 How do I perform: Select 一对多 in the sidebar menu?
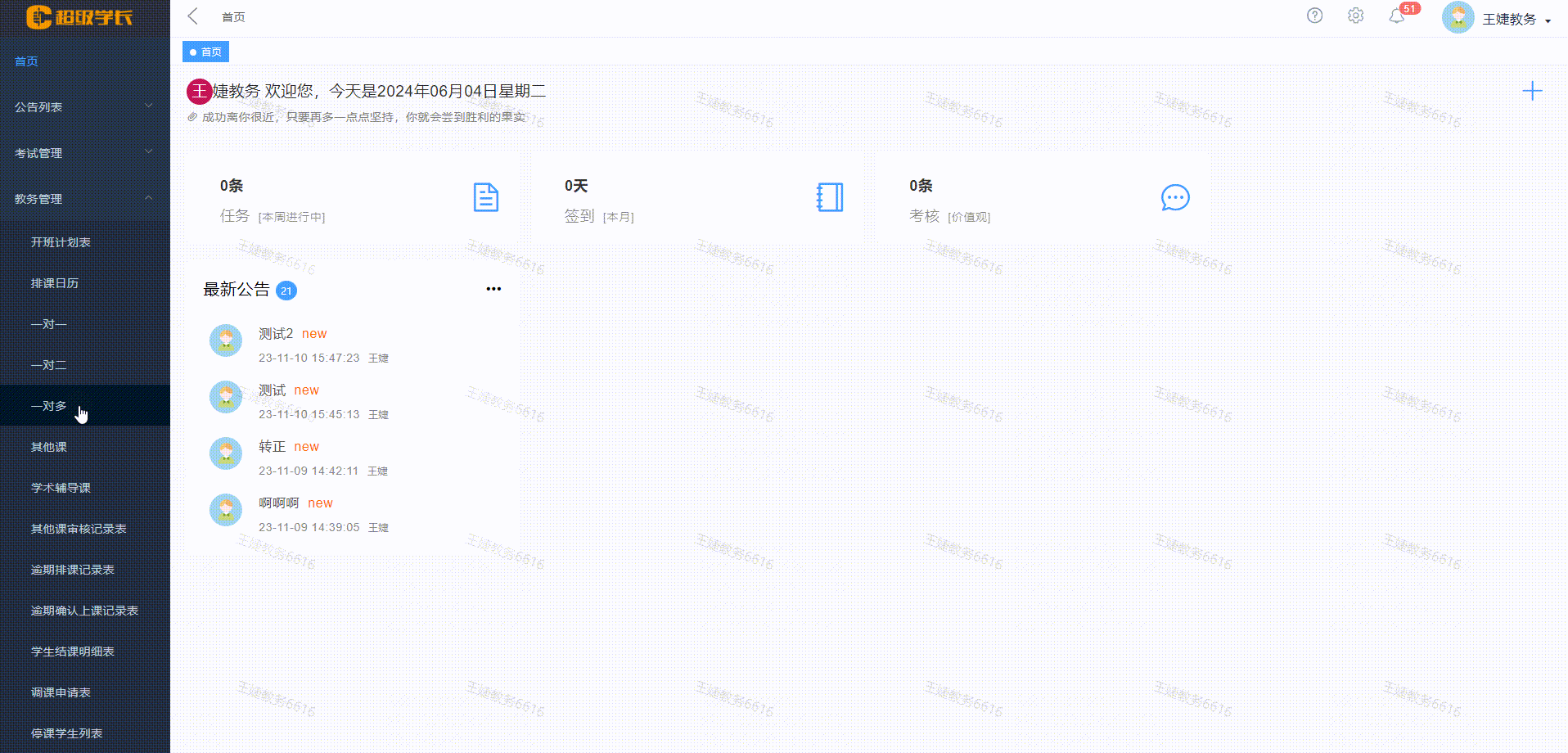49,405
